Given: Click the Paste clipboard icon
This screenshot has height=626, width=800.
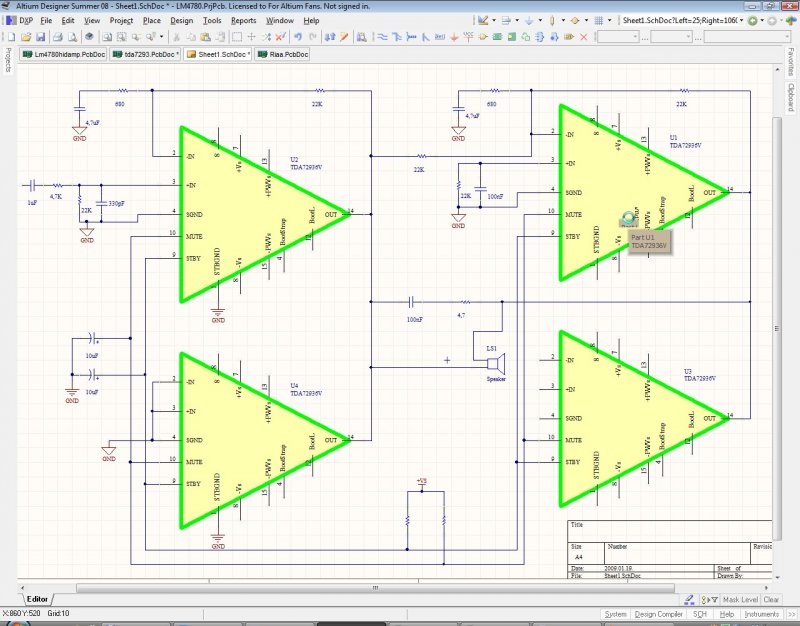Looking at the screenshot, I should [x=205, y=37].
